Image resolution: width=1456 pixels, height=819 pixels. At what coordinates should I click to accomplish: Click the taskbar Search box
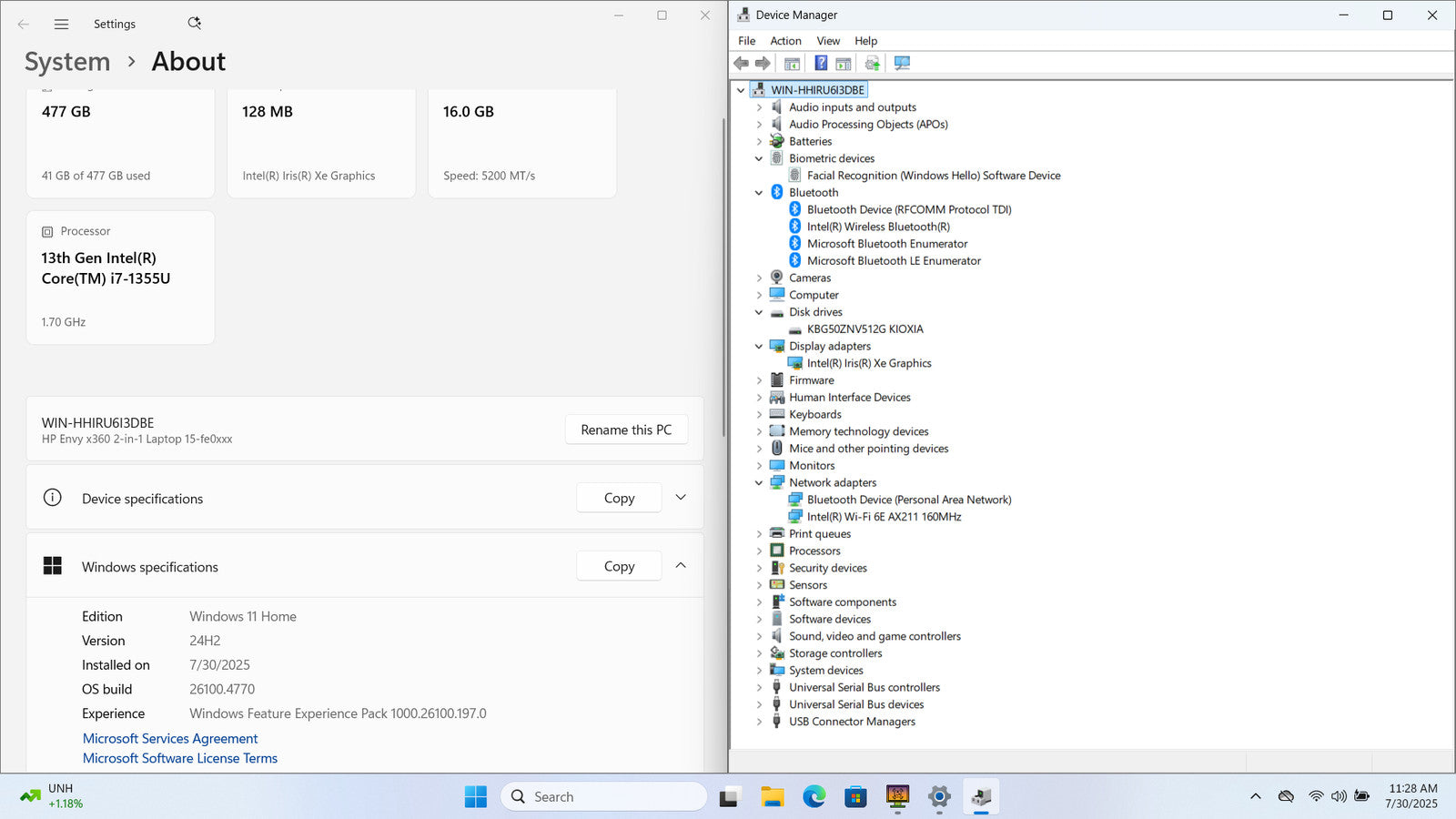point(603,797)
